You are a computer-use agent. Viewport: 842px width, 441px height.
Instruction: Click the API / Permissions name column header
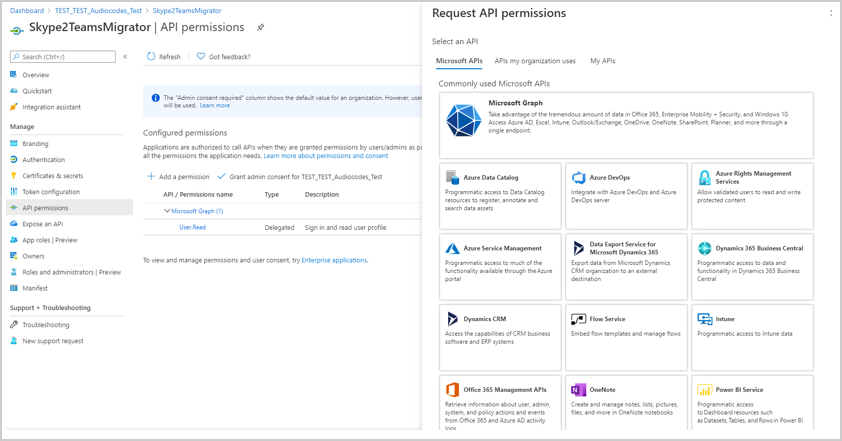pyautogui.click(x=198, y=194)
